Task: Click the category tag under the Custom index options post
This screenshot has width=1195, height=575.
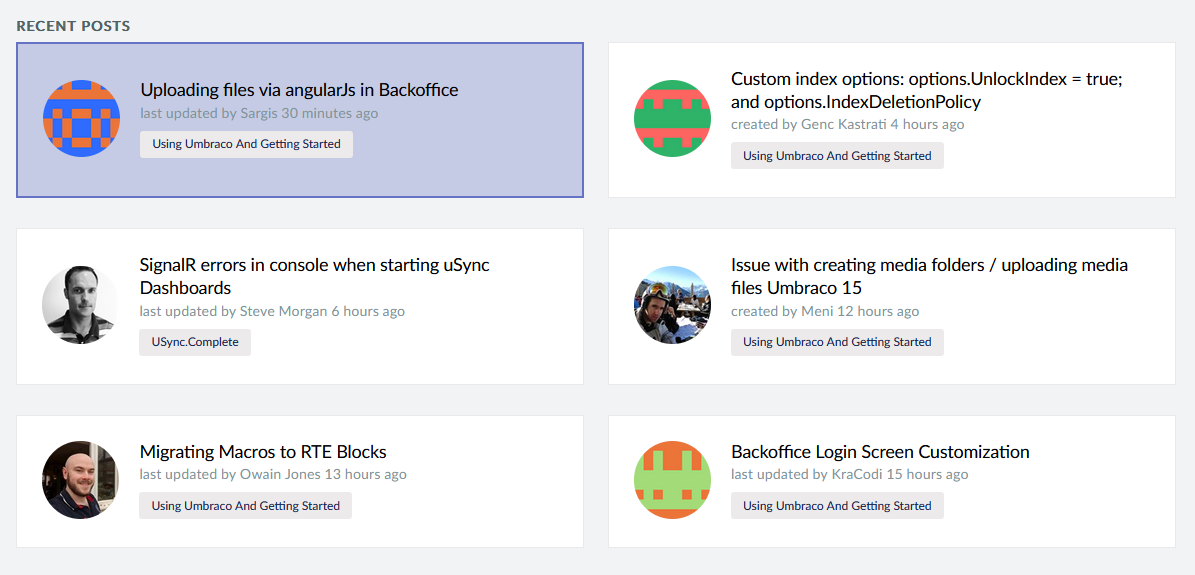Action: coord(837,156)
